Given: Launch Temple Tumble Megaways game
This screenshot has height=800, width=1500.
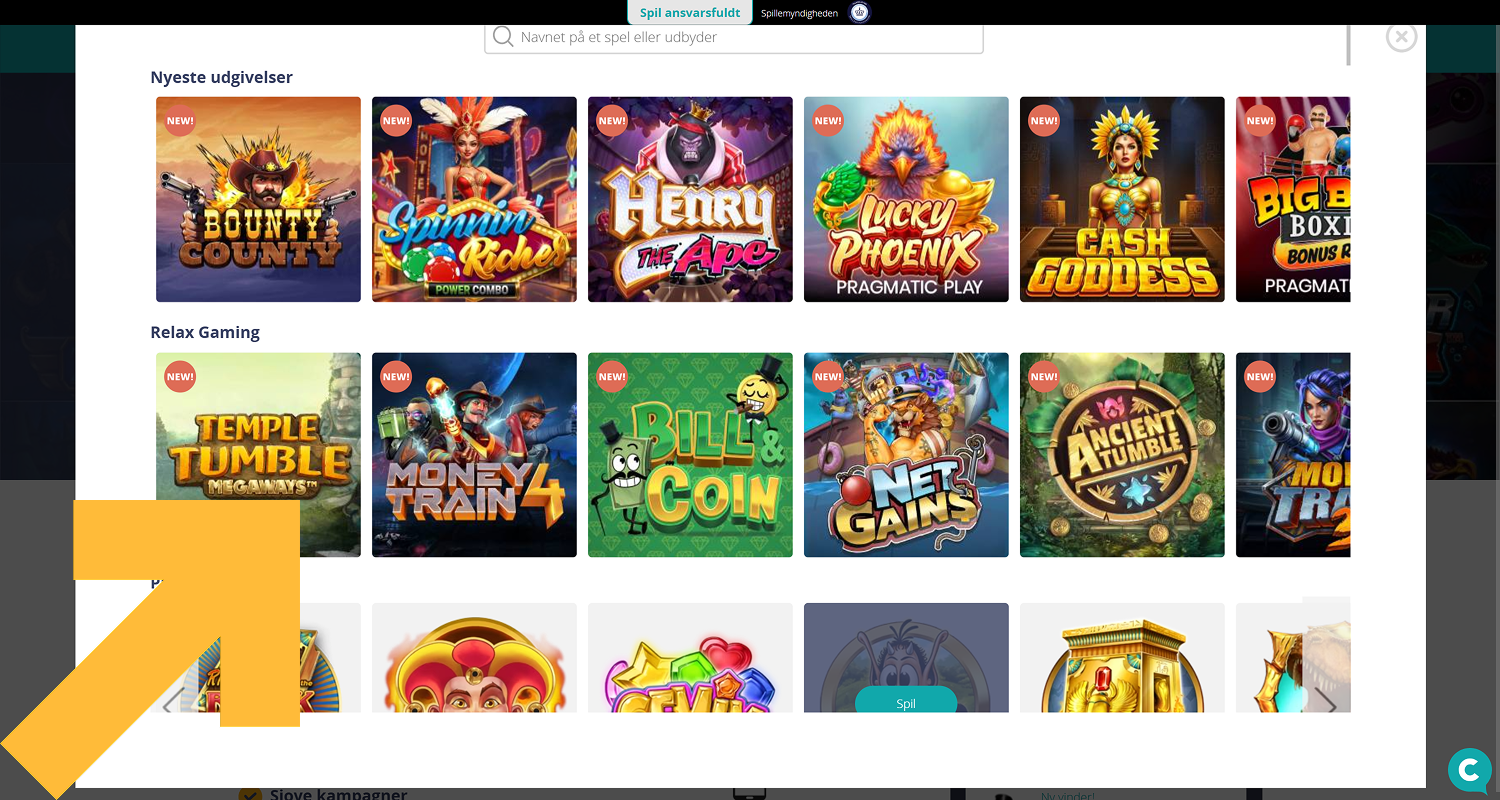Looking at the screenshot, I should (x=258, y=455).
